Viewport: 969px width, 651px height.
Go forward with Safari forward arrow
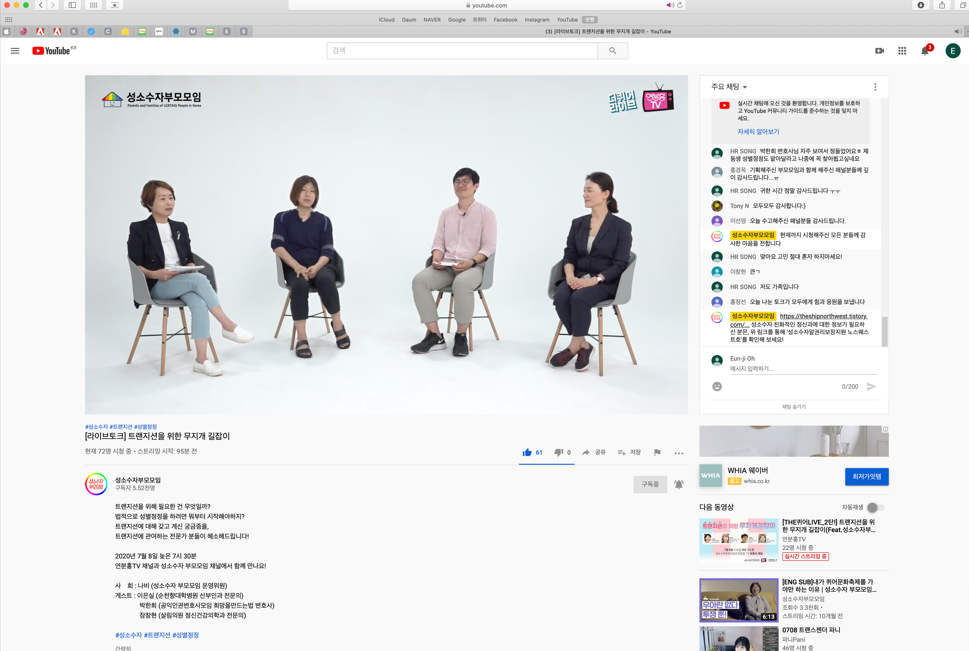[53, 5]
